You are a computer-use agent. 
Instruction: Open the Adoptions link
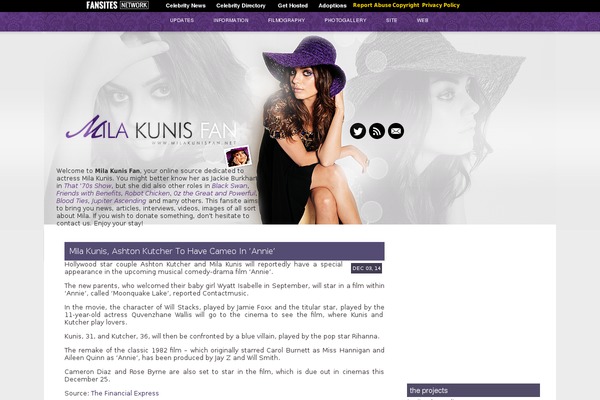[x=332, y=6]
